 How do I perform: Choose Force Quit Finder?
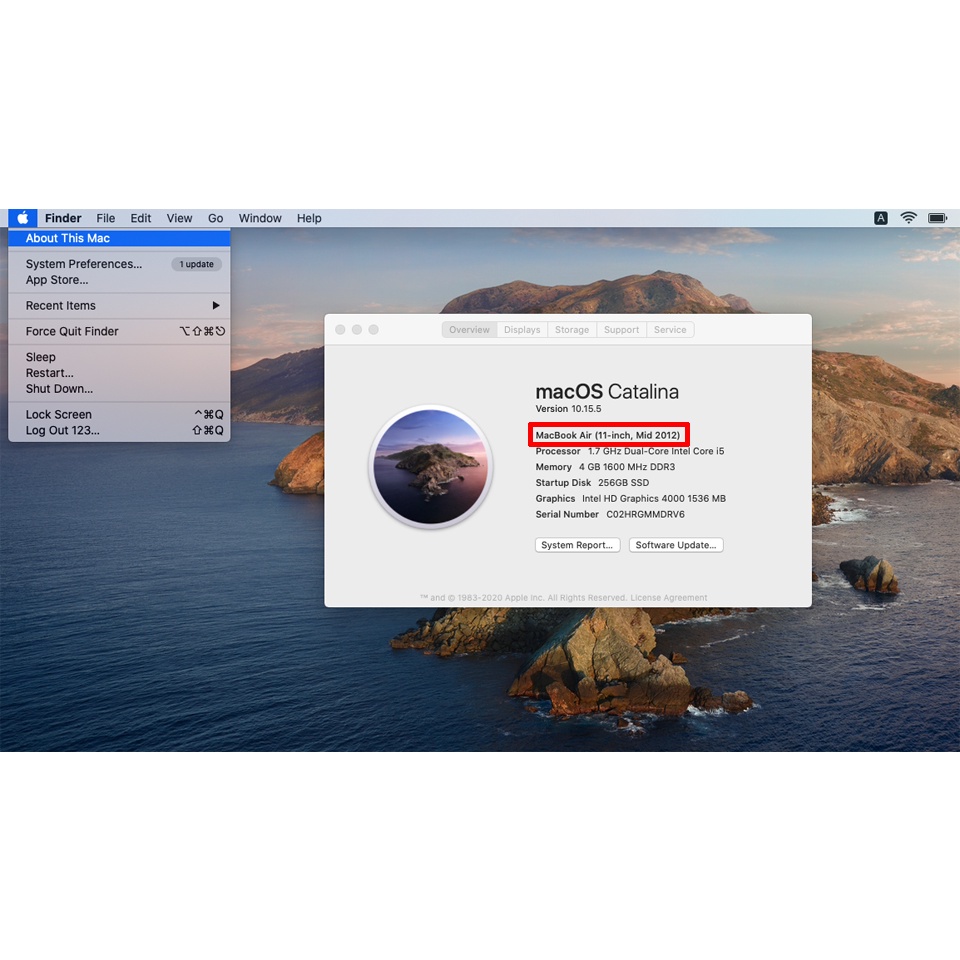[x=72, y=331]
